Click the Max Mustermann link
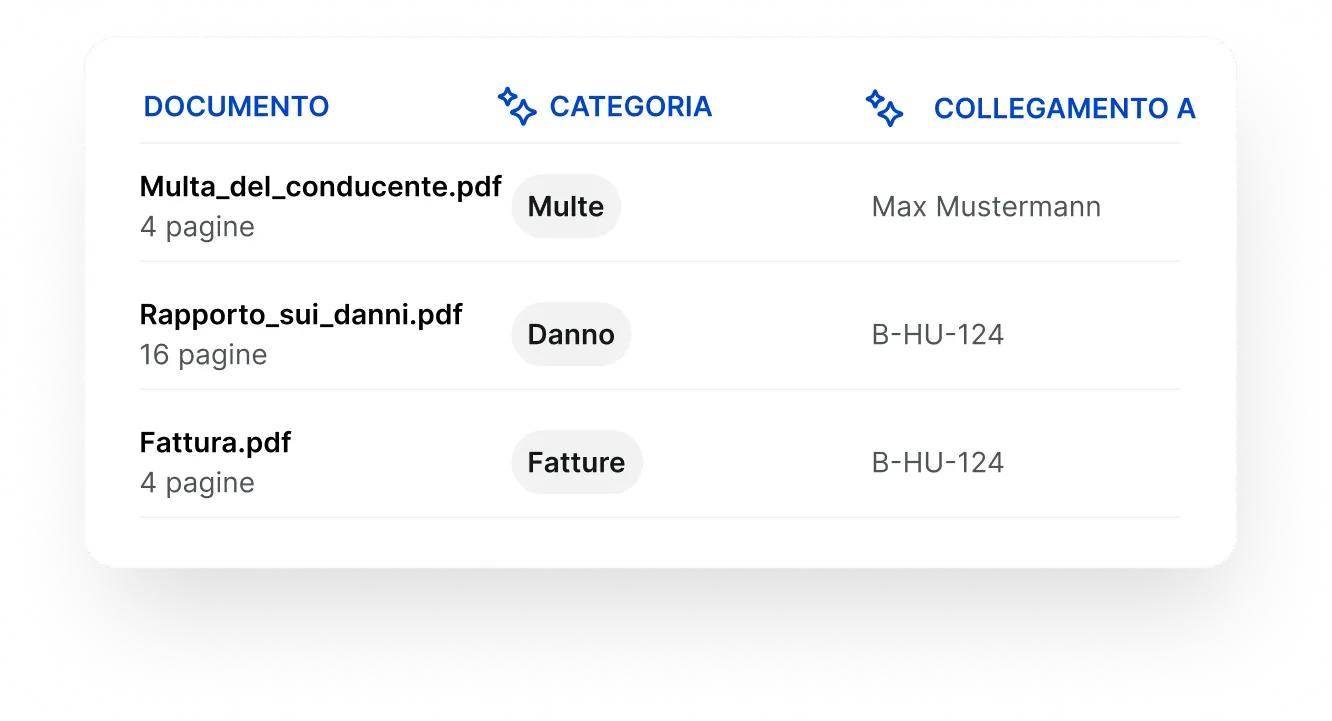The width and height of the screenshot is (1332, 721). click(986, 206)
